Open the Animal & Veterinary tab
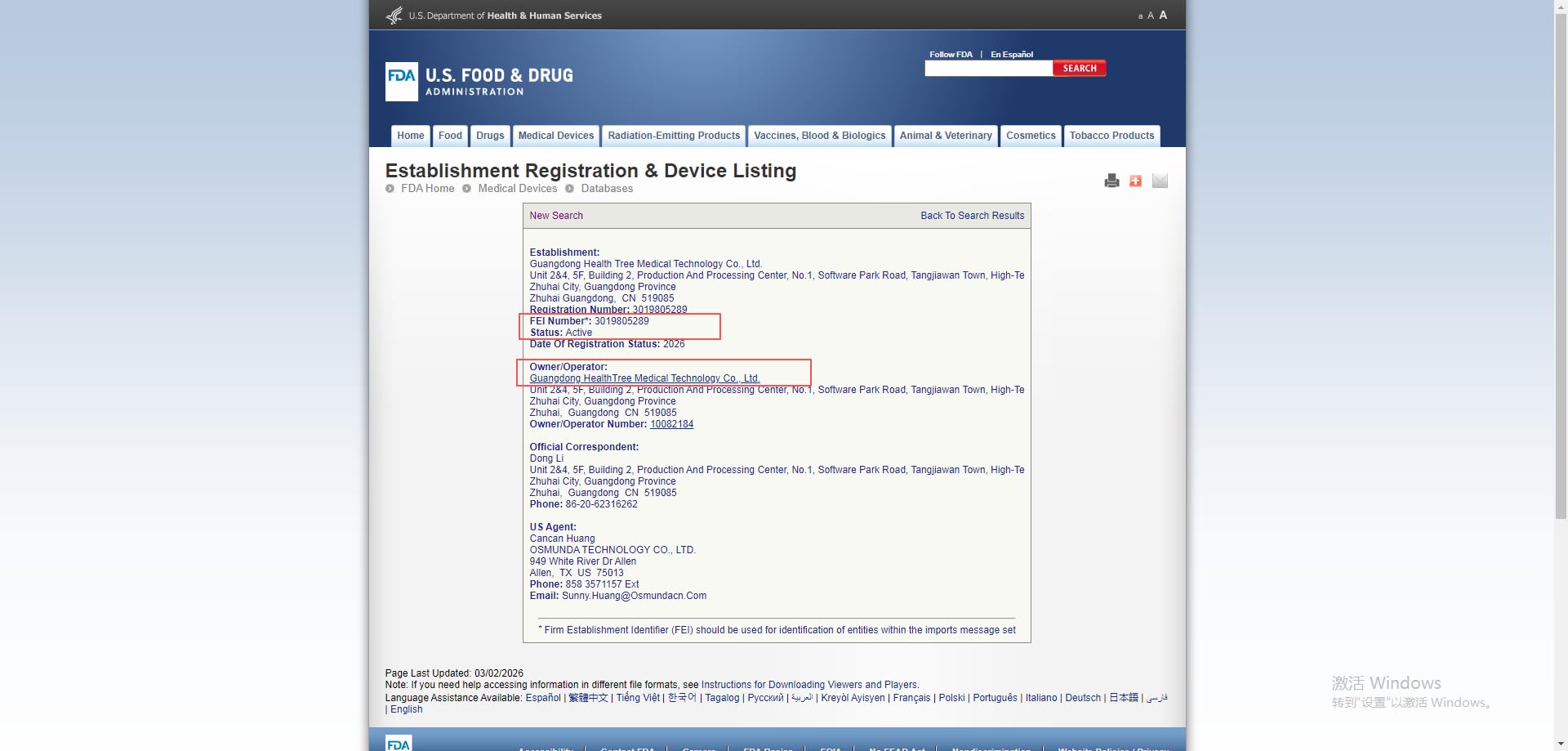 tap(946, 136)
